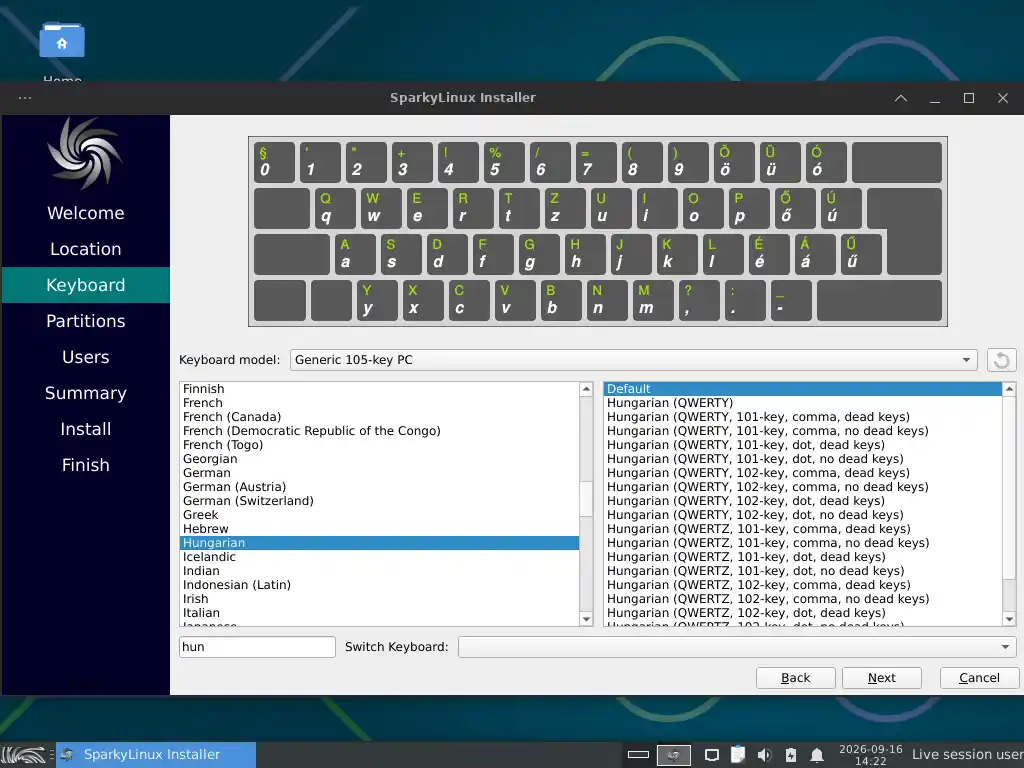The height and width of the screenshot is (768, 1024).
Task: Select French (Canada) layout
Action: click(379, 417)
